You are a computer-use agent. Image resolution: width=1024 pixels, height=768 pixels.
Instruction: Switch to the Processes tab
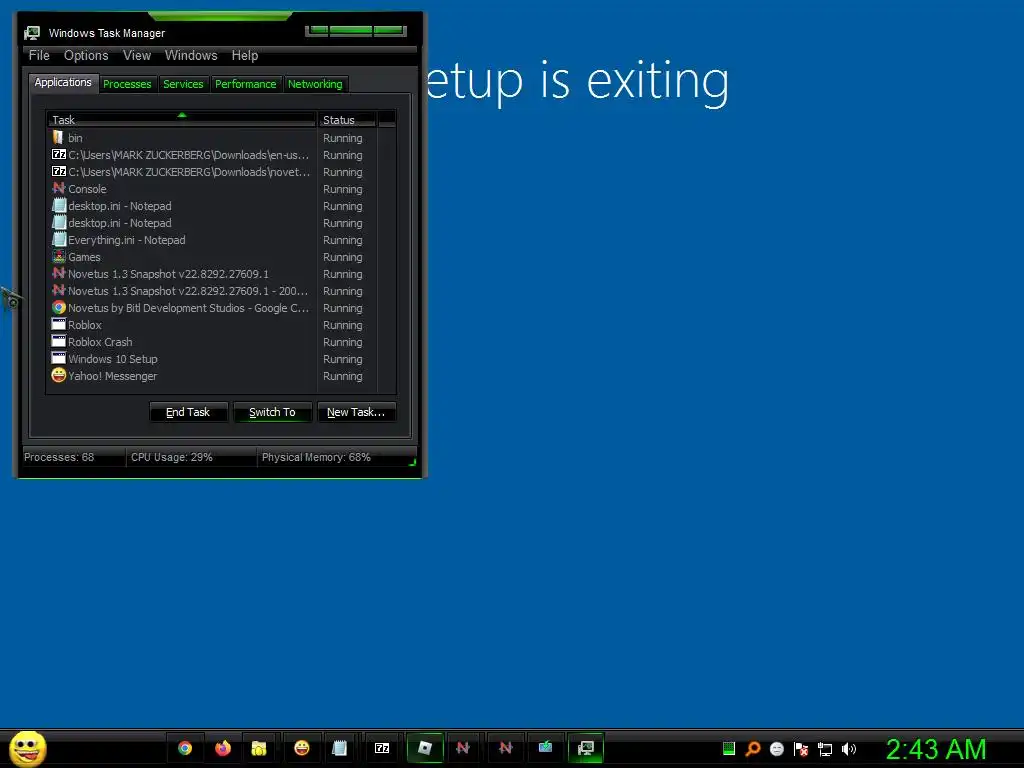tap(127, 84)
